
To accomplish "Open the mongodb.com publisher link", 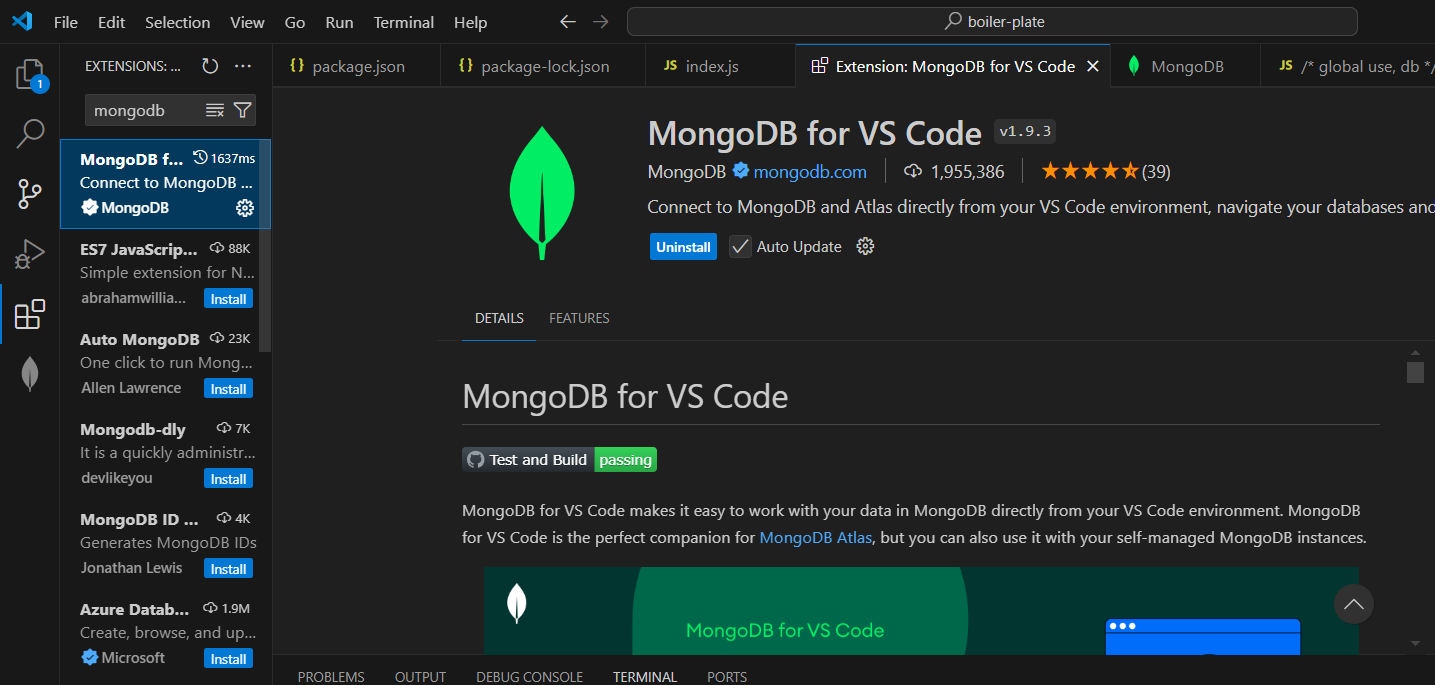I will [x=810, y=172].
